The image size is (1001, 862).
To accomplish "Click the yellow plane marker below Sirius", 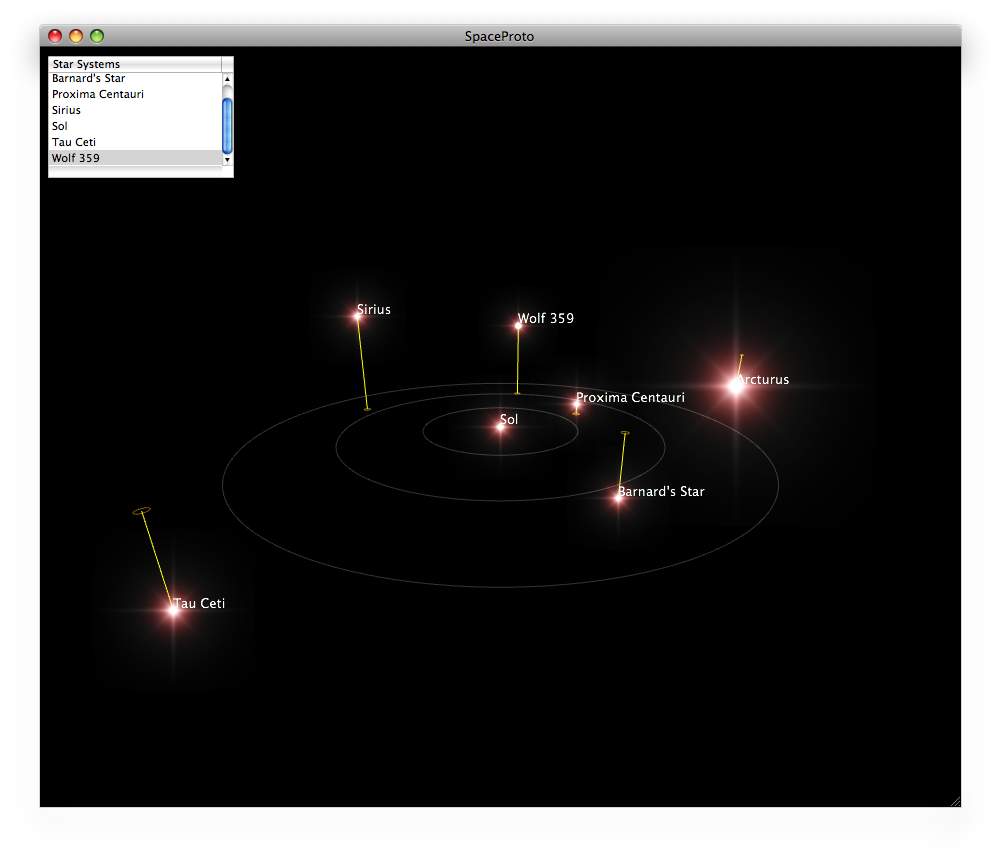I will (x=367, y=409).
